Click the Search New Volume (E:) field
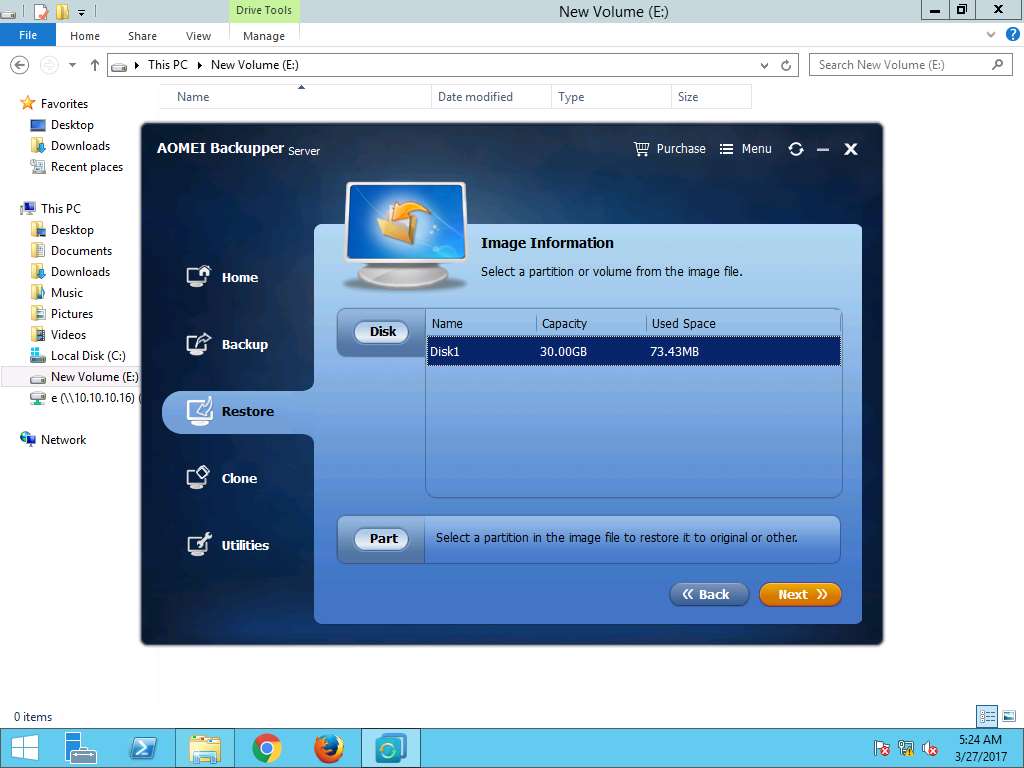Screen dimensions: 1024x768 point(910,65)
